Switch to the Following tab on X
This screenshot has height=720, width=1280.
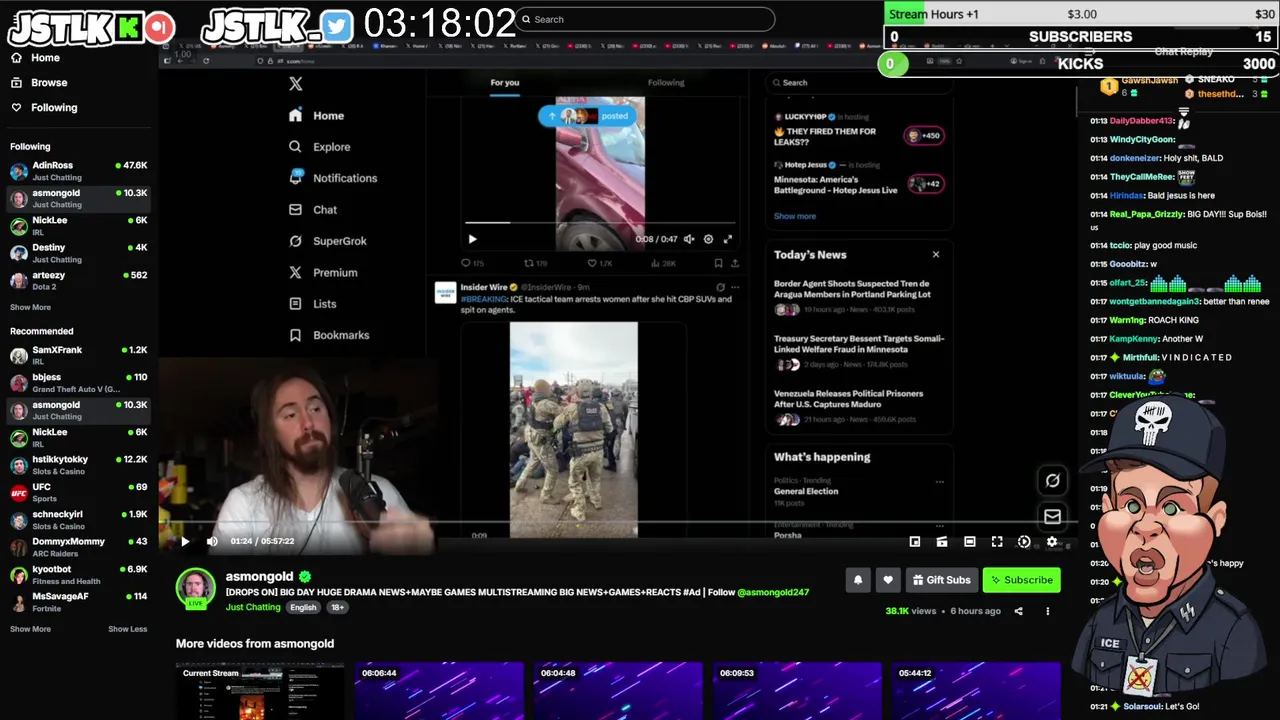(666, 83)
